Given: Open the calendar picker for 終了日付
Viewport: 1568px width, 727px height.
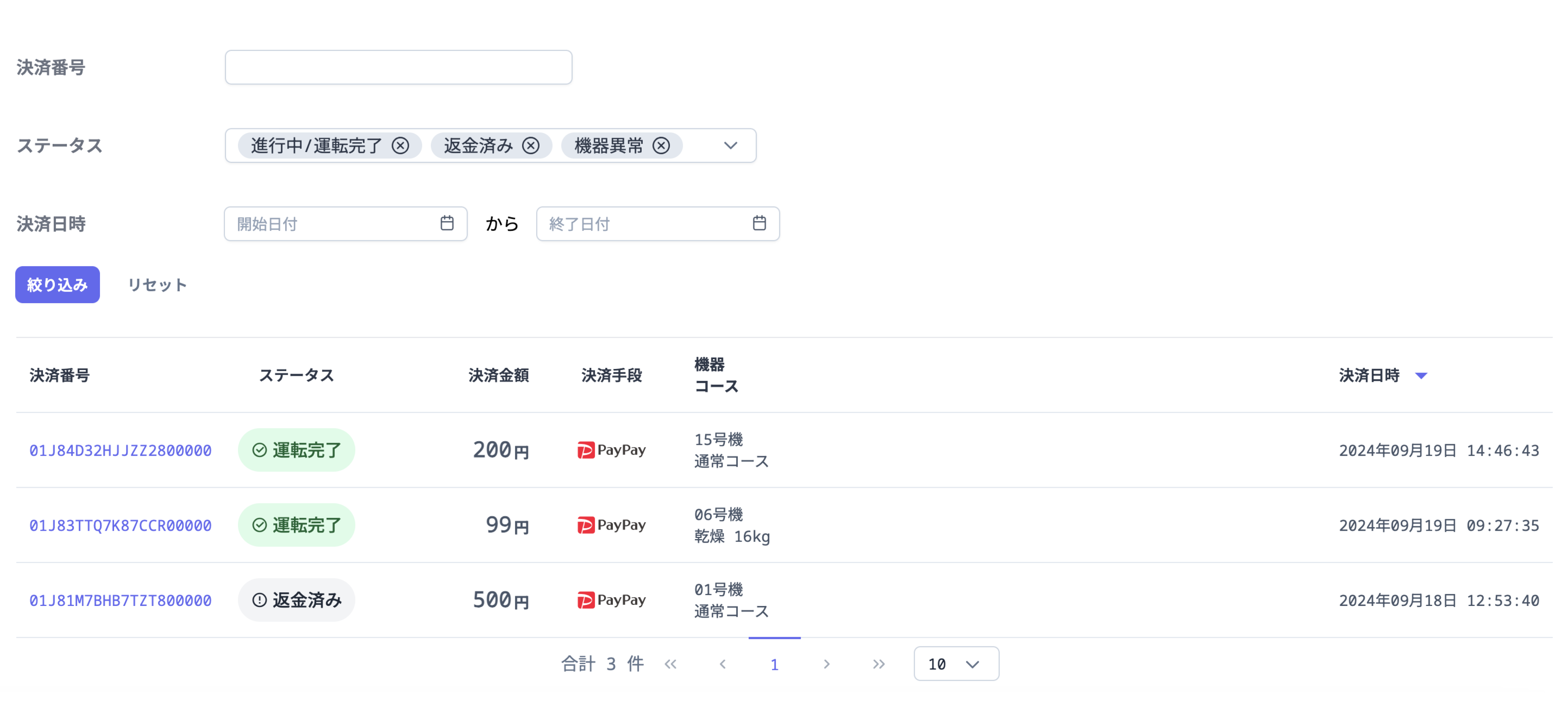Looking at the screenshot, I should 759,224.
